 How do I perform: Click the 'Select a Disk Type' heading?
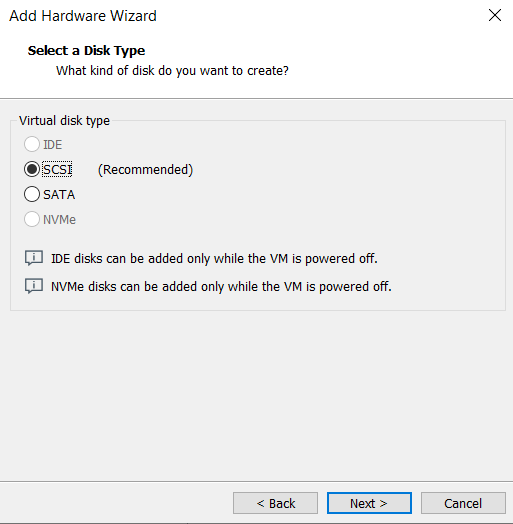86,51
